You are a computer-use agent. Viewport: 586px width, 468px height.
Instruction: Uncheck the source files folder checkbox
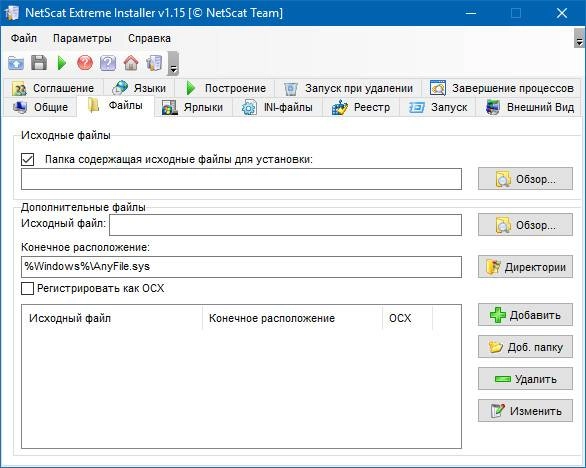pos(28,159)
